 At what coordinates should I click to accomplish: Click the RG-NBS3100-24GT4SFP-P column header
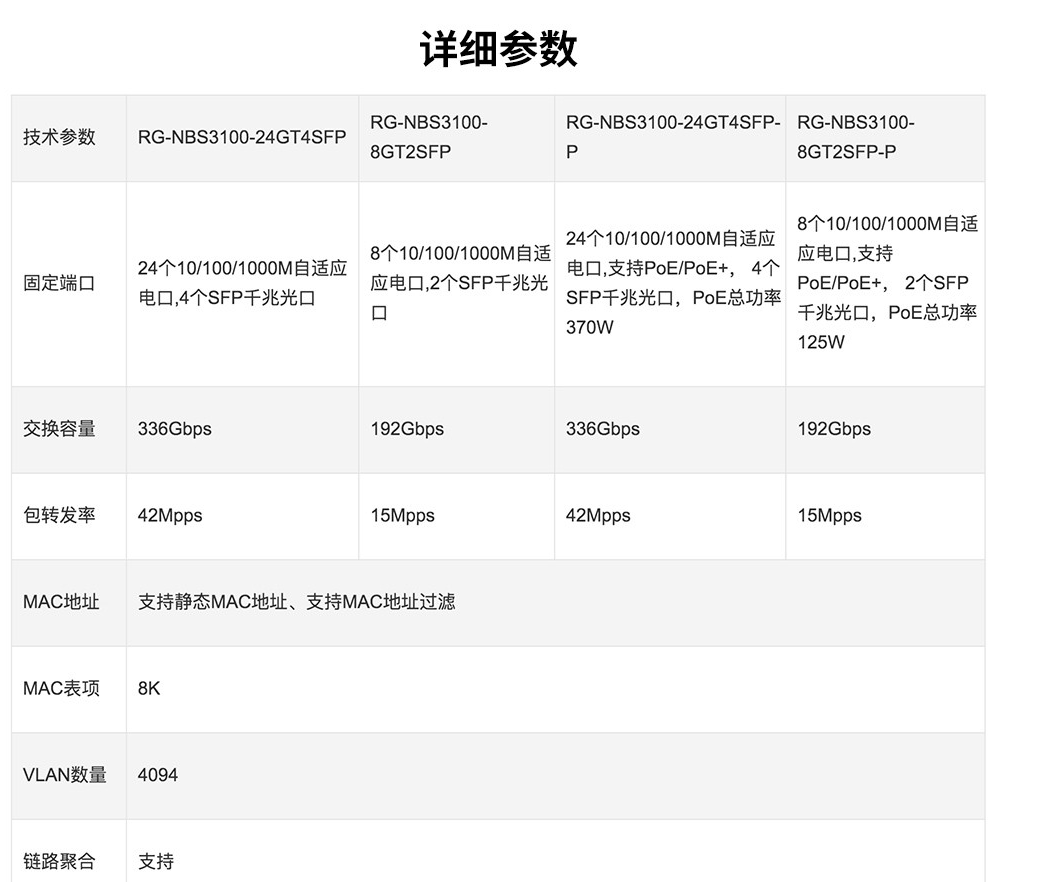672,137
